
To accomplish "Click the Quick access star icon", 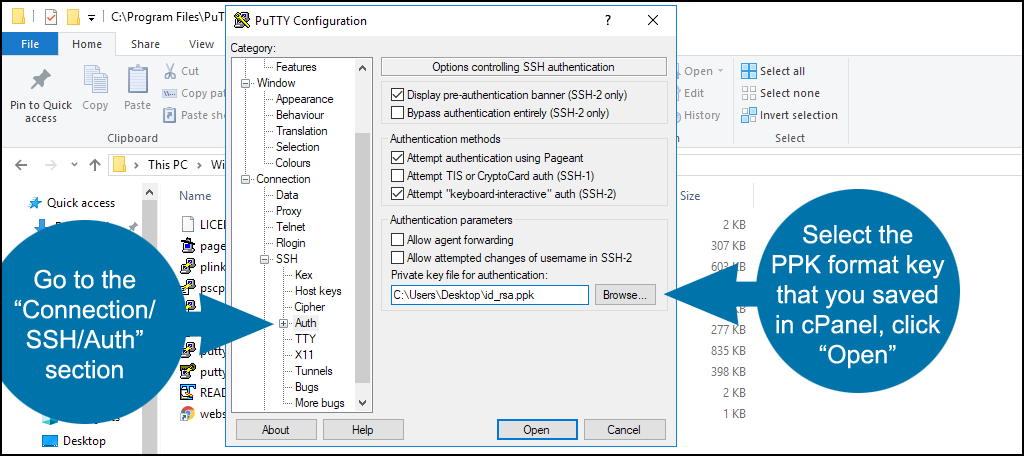I will 36,203.
